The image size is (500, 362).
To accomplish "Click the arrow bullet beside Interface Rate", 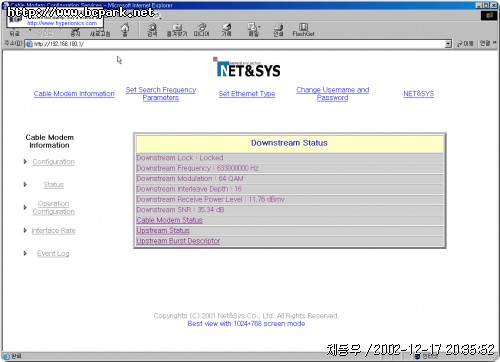I will click(x=25, y=230).
